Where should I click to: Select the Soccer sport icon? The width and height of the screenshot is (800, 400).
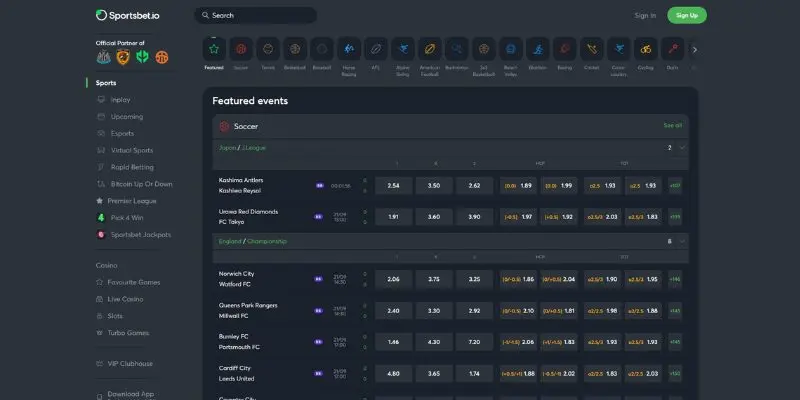[241, 49]
